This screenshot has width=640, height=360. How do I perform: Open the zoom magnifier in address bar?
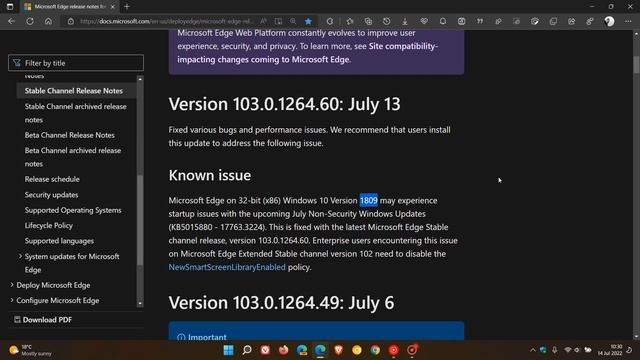click(293, 21)
